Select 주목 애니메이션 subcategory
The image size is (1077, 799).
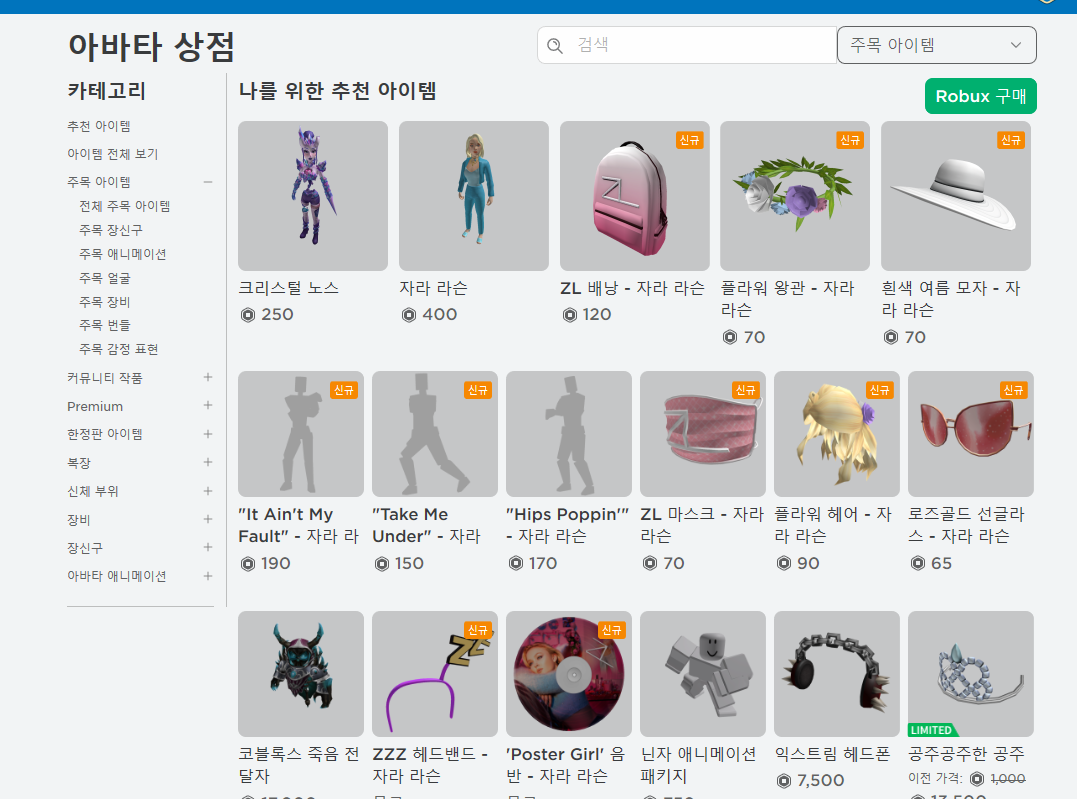click(122, 254)
